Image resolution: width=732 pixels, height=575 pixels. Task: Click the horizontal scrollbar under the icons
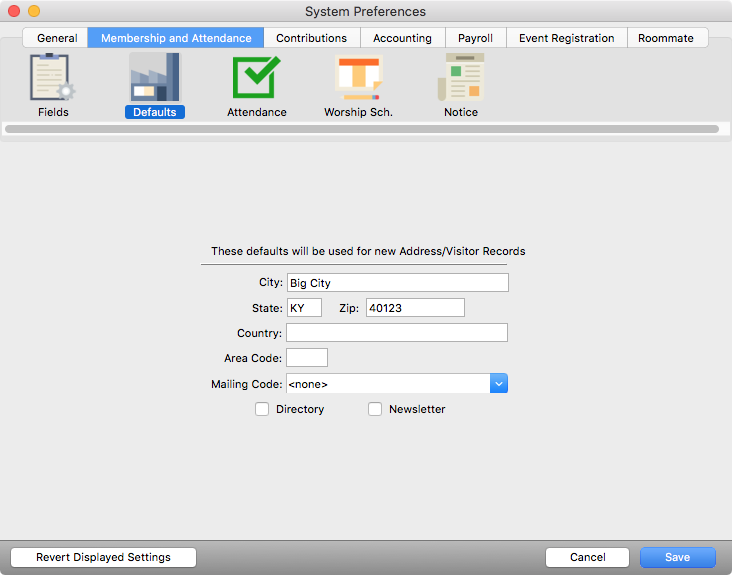[x=361, y=129]
